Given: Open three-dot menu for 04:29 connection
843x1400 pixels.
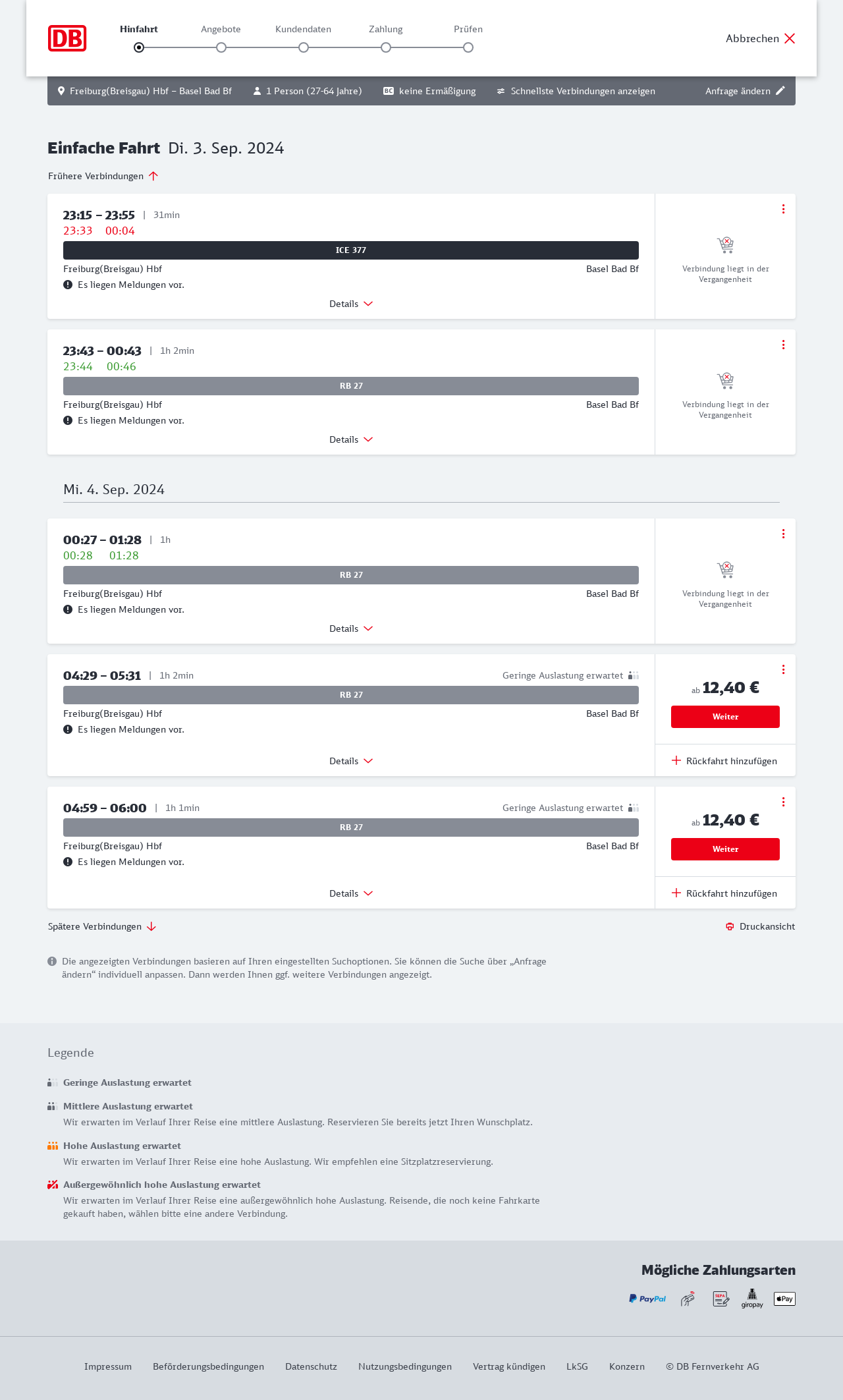Looking at the screenshot, I should (x=783, y=669).
